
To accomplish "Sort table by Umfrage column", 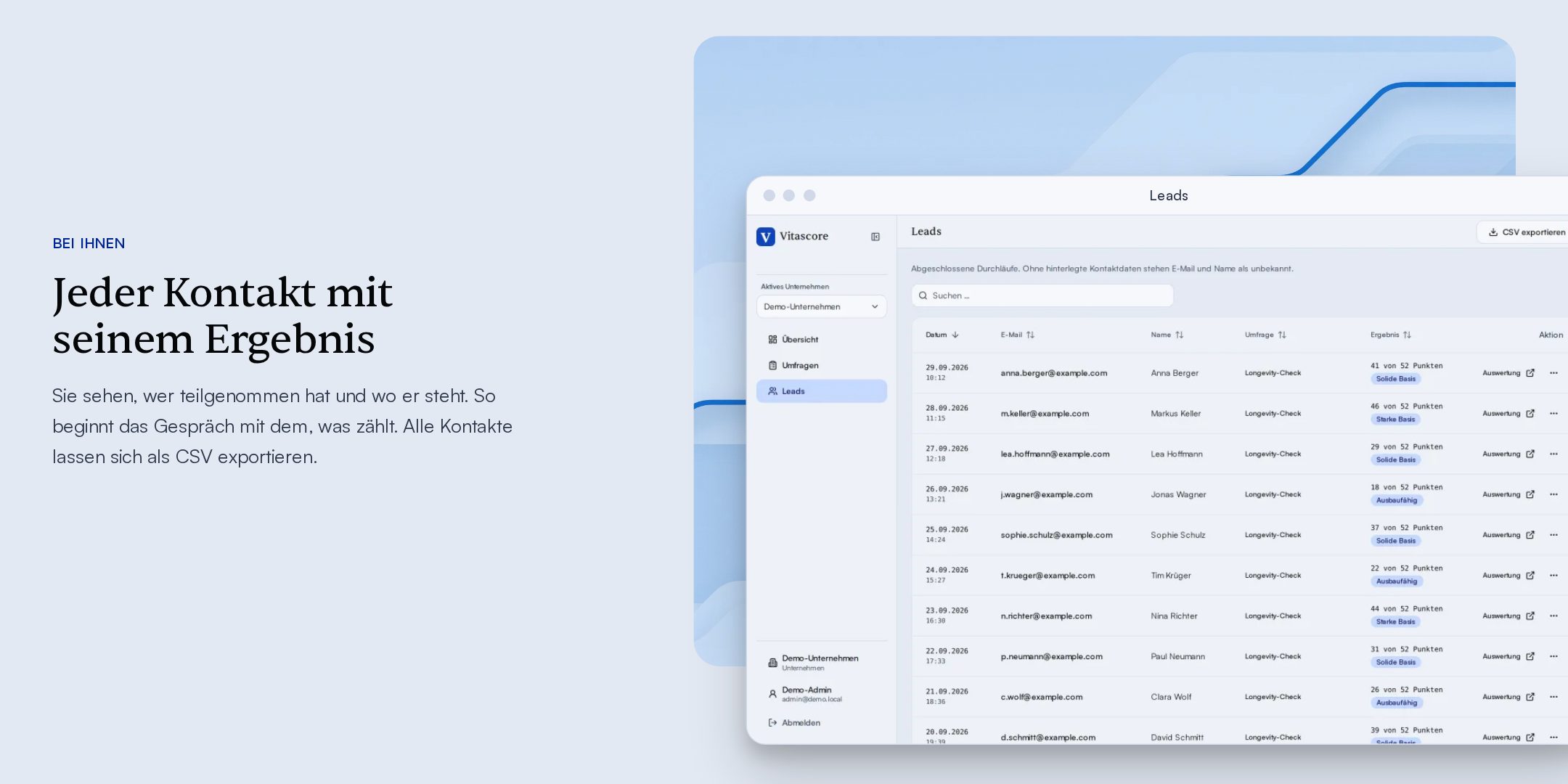I will tap(1265, 335).
